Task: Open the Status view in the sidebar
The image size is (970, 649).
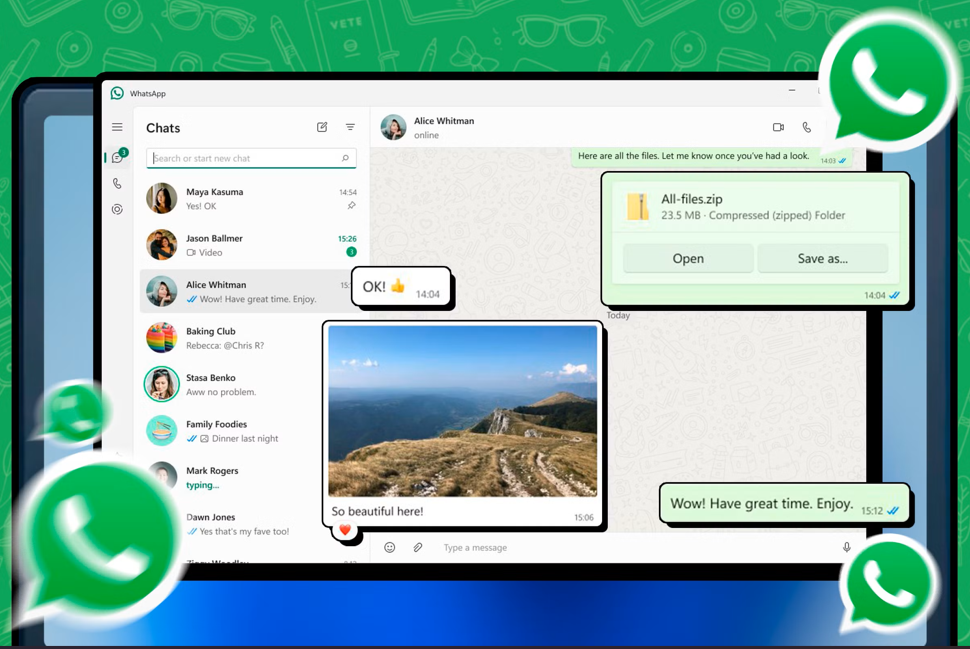Action: tap(117, 208)
